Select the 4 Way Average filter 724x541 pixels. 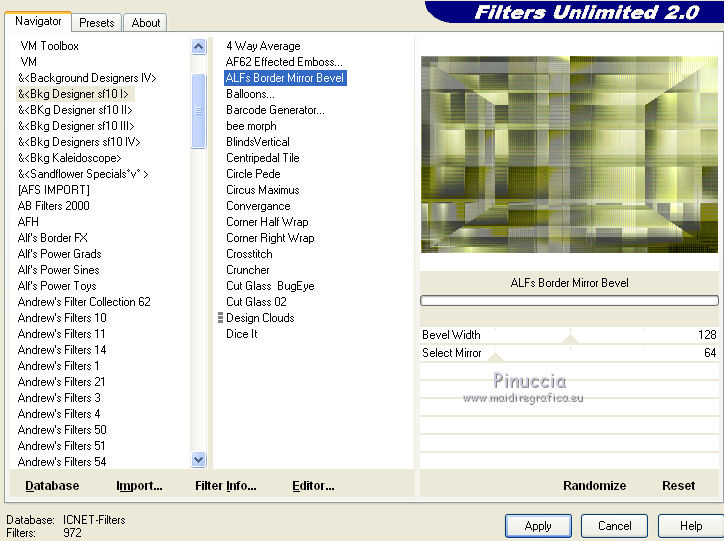(x=263, y=46)
